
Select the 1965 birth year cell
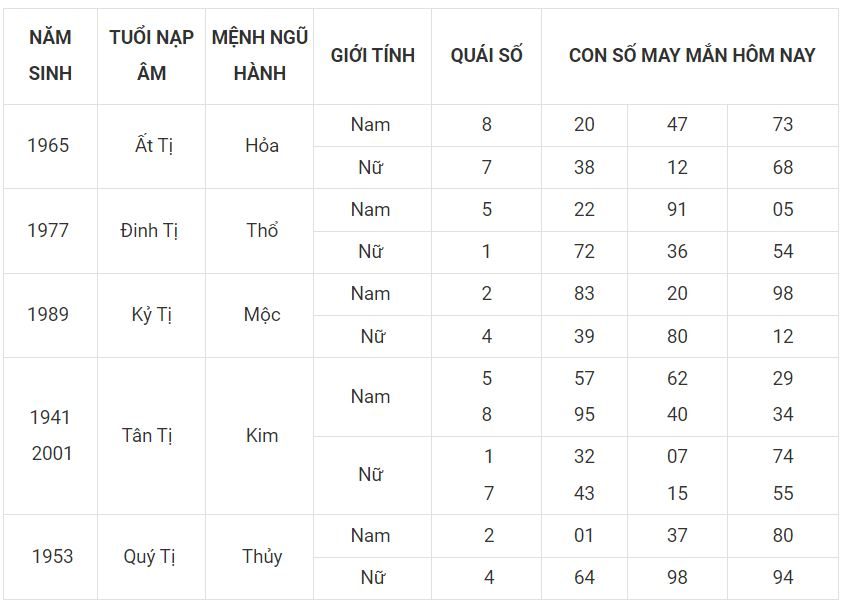coord(49,145)
